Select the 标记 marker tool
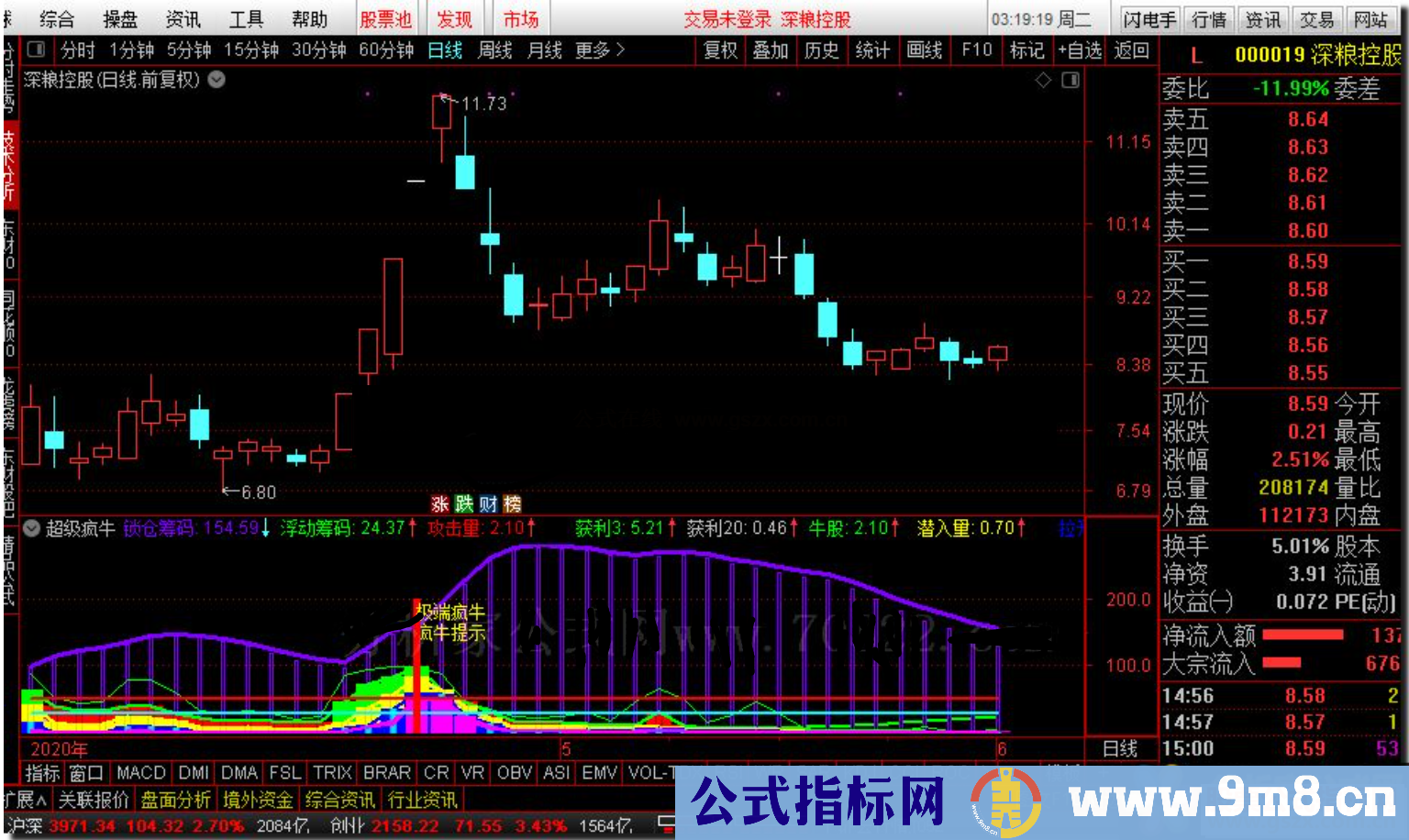Image resolution: width=1409 pixels, height=840 pixels. tap(1026, 52)
